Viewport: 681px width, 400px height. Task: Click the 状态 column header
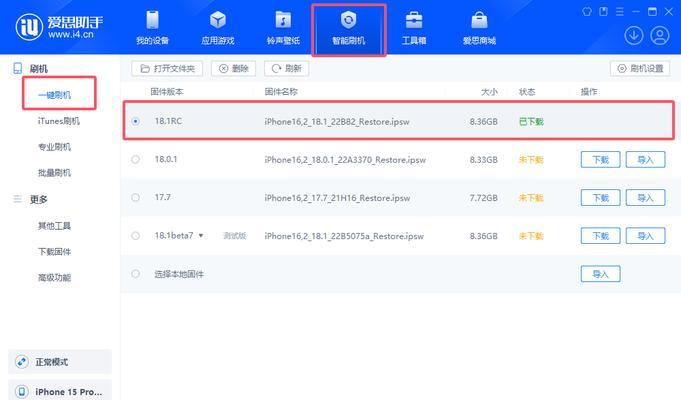527,92
